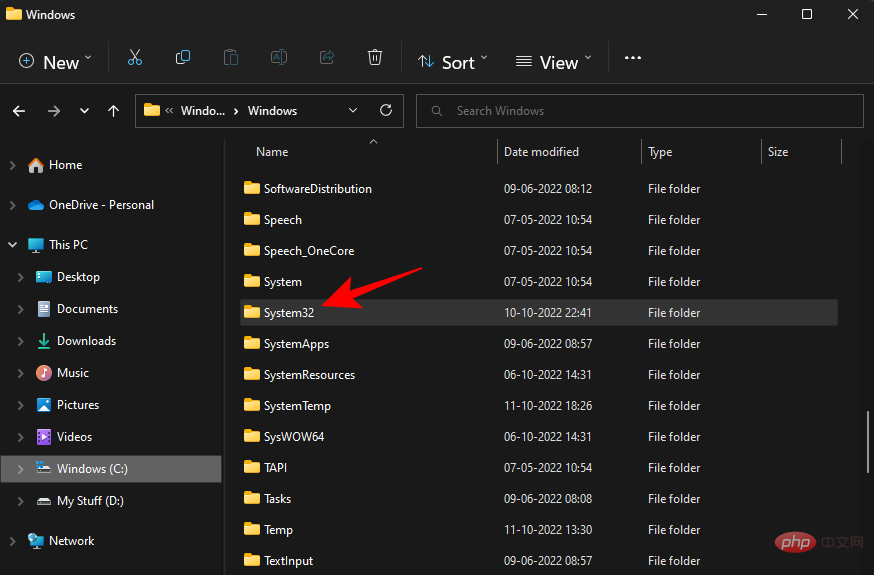The width and height of the screenshot is (874, 575).
Task: Click the Downloads arrow icon
Action: point(43,341)
